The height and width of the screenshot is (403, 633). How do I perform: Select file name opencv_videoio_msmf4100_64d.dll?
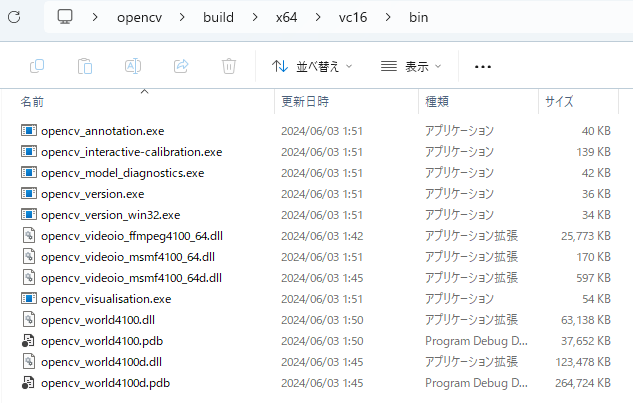pyautogui.click(x=131, y=278)
